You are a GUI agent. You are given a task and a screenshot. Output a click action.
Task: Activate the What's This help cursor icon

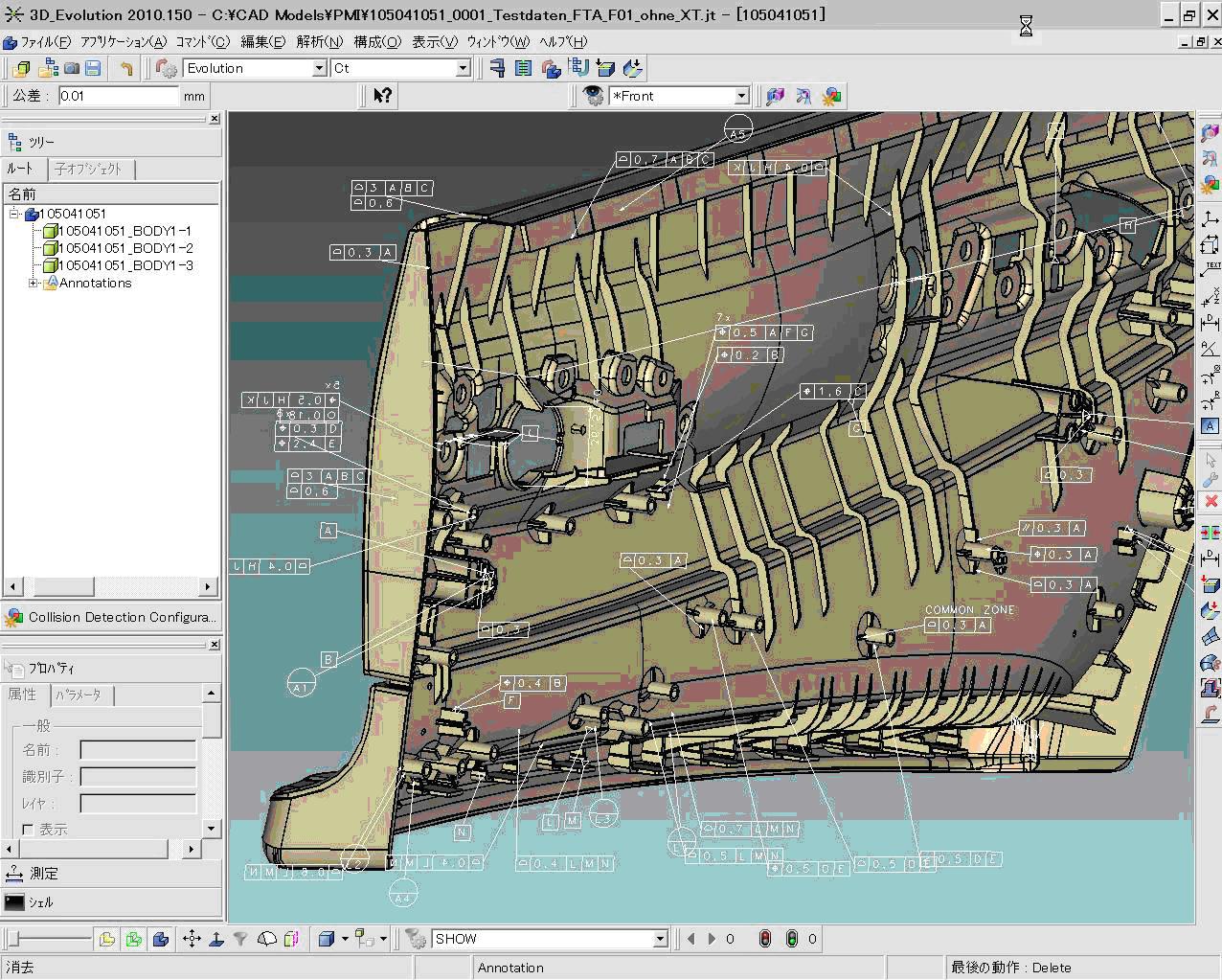(382, 95)
